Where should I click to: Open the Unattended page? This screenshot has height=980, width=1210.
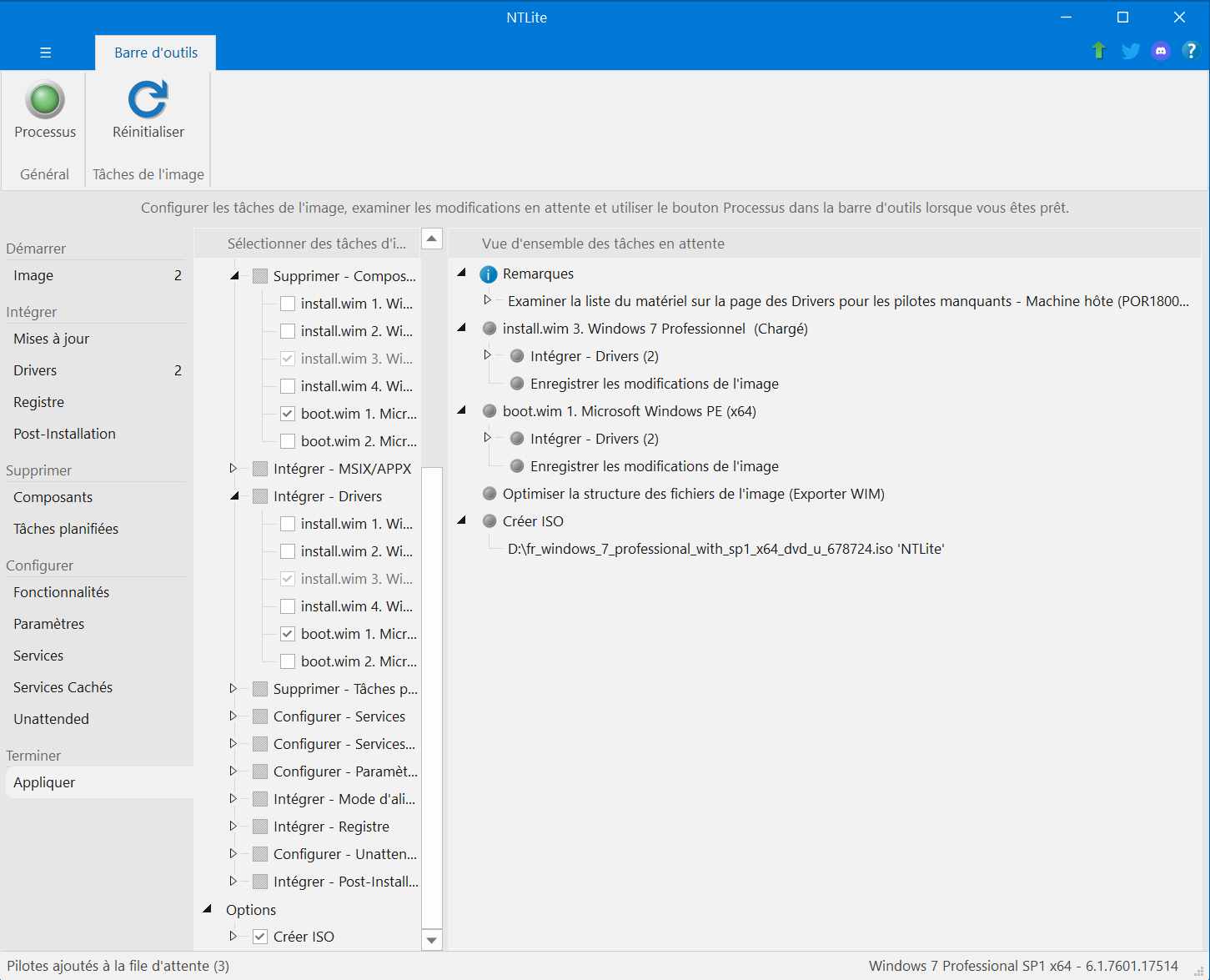[97, 719]
